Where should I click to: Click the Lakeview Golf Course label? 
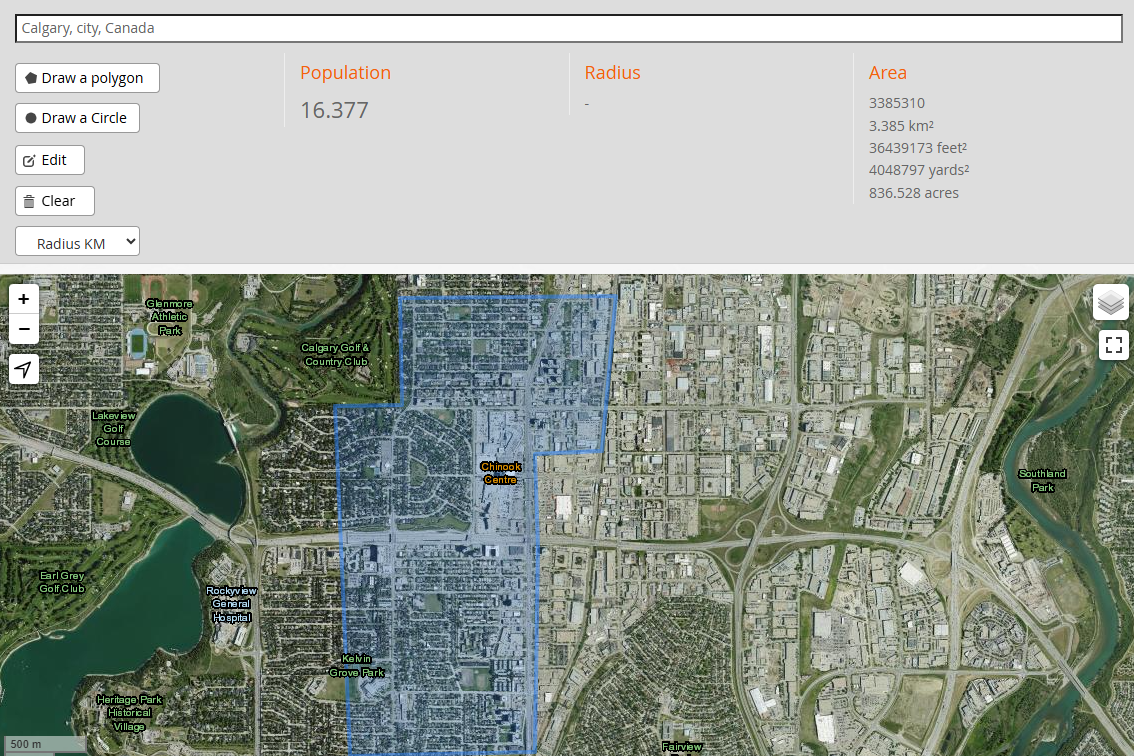click(x=113, y=428)
